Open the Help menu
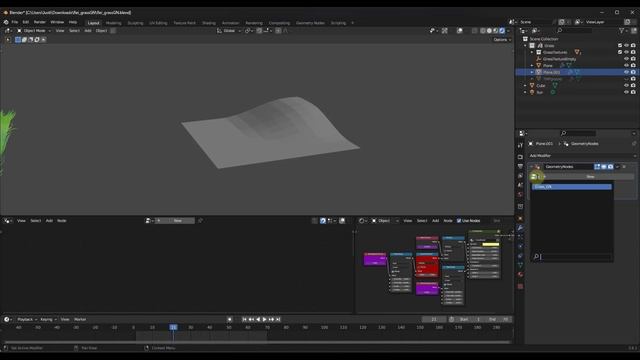This screenshot has height=360, width=640. [73, 22]
